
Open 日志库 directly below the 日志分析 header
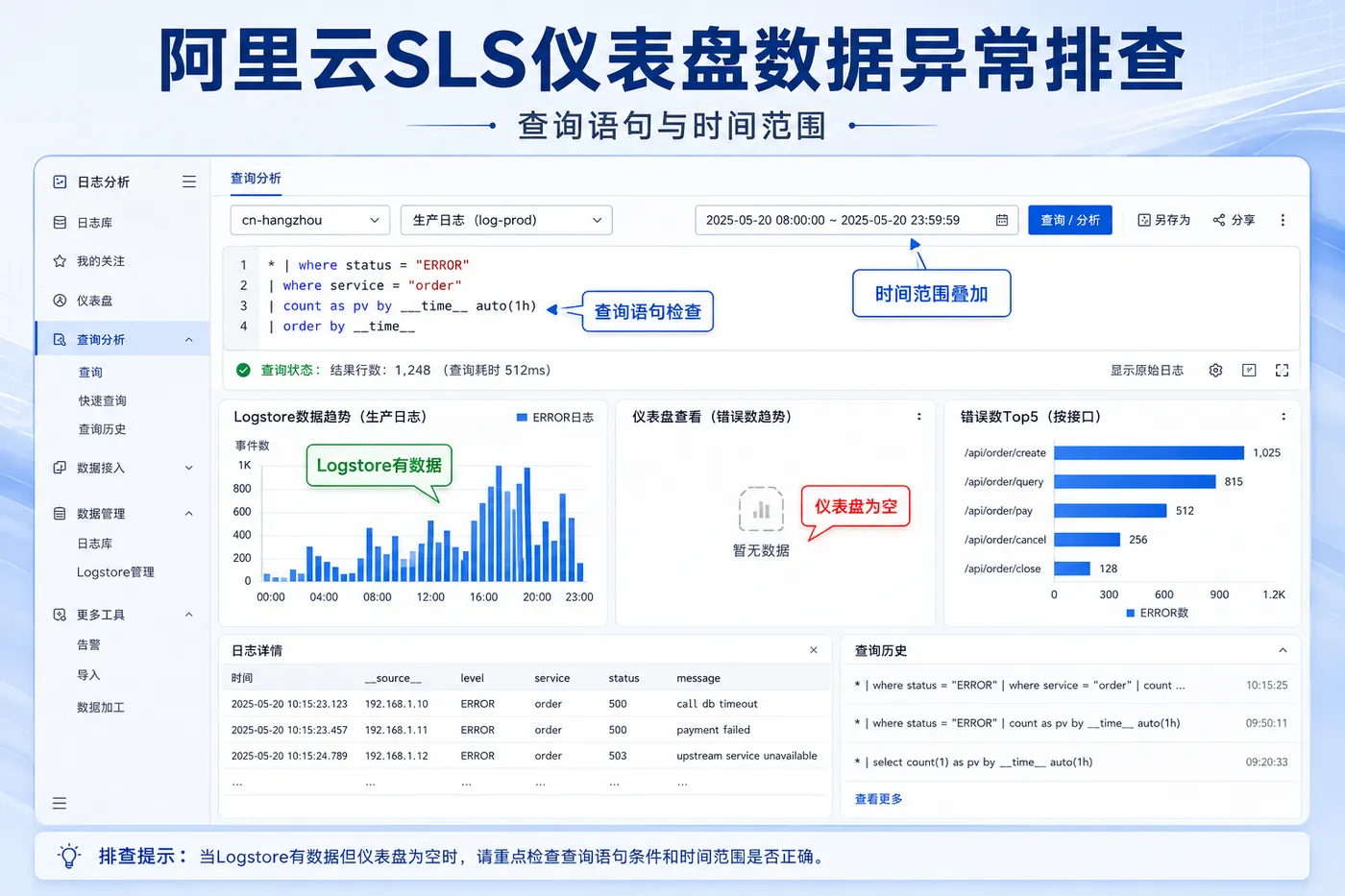coord(94,223)
